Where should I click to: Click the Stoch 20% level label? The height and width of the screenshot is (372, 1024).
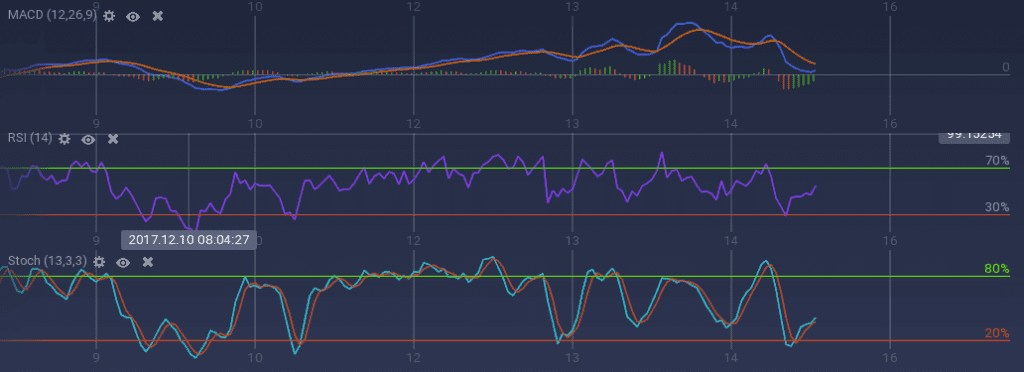(x=997, y=333)
